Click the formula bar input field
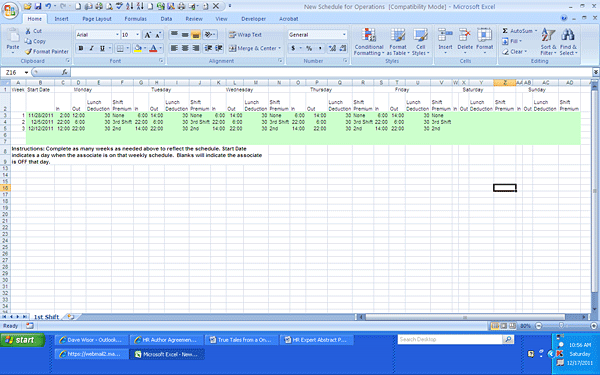The image size is (600, 375). point(332,72)
